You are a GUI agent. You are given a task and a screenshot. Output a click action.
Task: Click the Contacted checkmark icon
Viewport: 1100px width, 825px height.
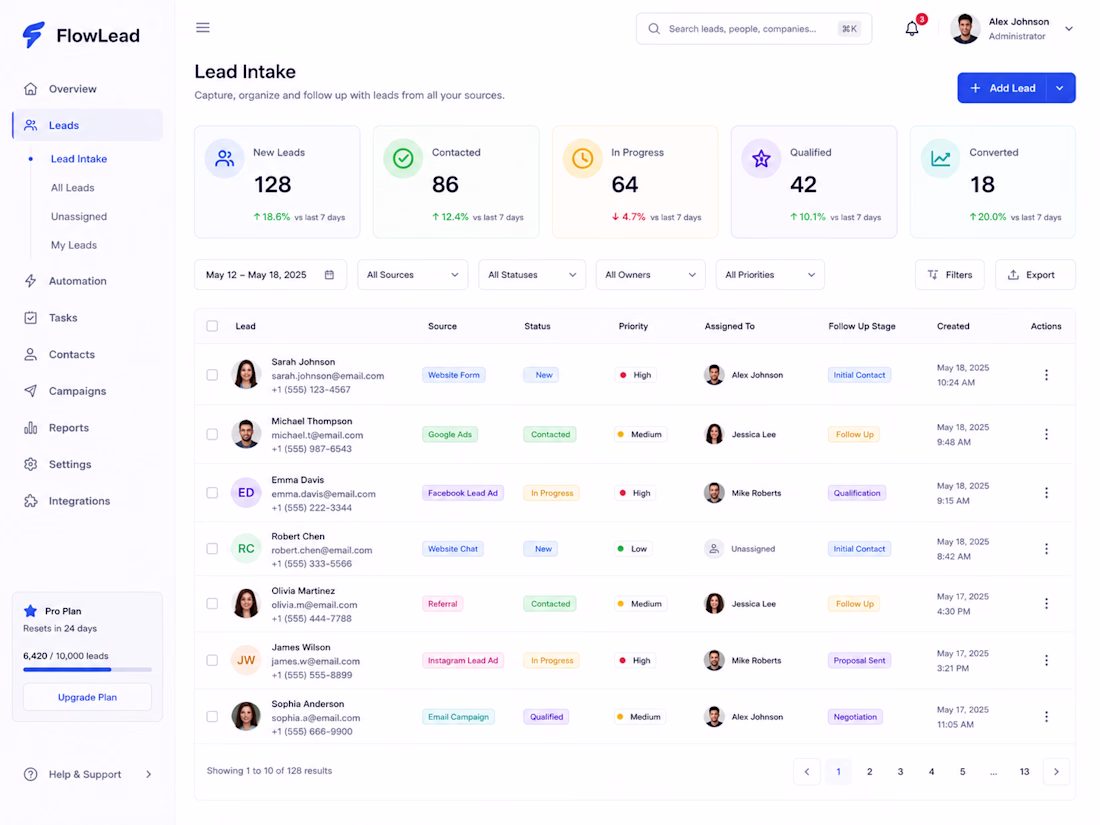tap(403, 159)
